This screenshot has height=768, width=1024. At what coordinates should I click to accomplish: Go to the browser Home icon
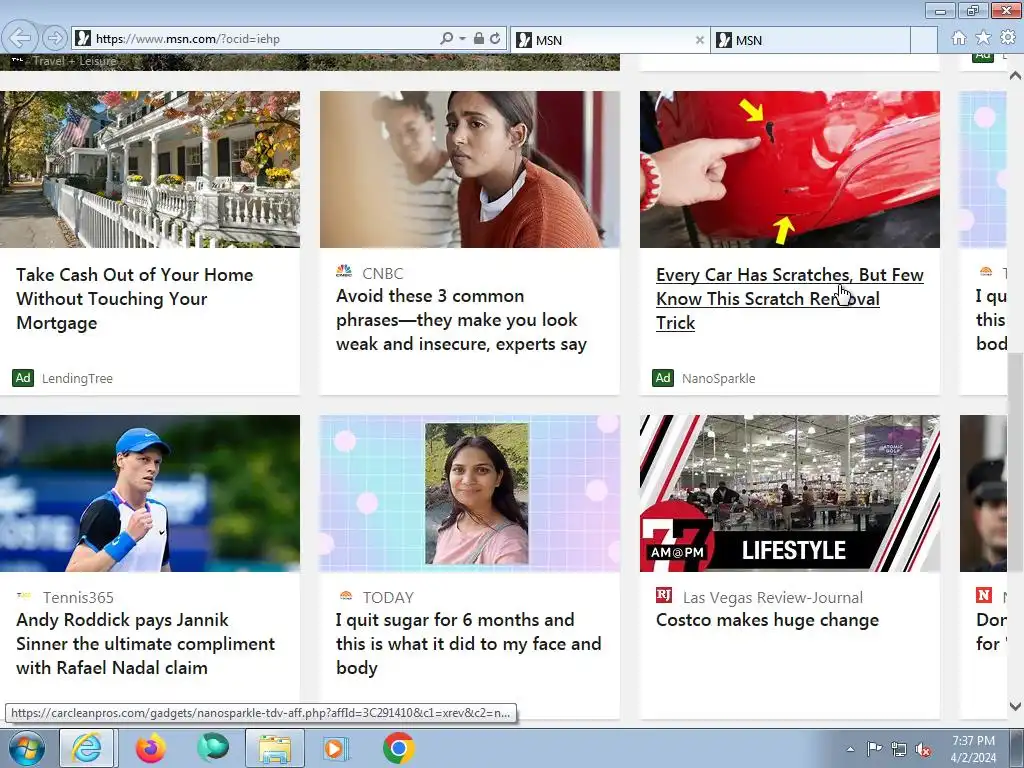click(x=959, y=38)
